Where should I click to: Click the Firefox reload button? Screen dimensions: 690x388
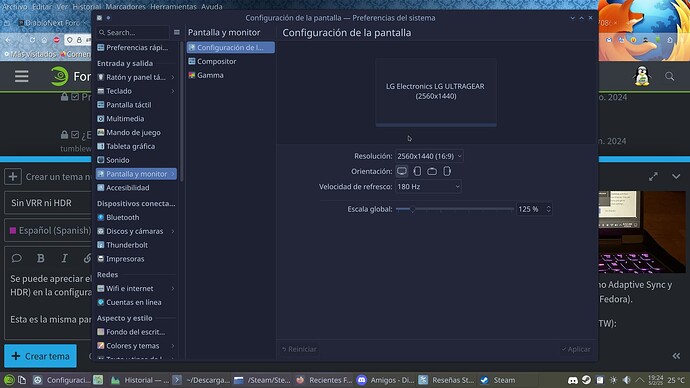pos(33,40)
